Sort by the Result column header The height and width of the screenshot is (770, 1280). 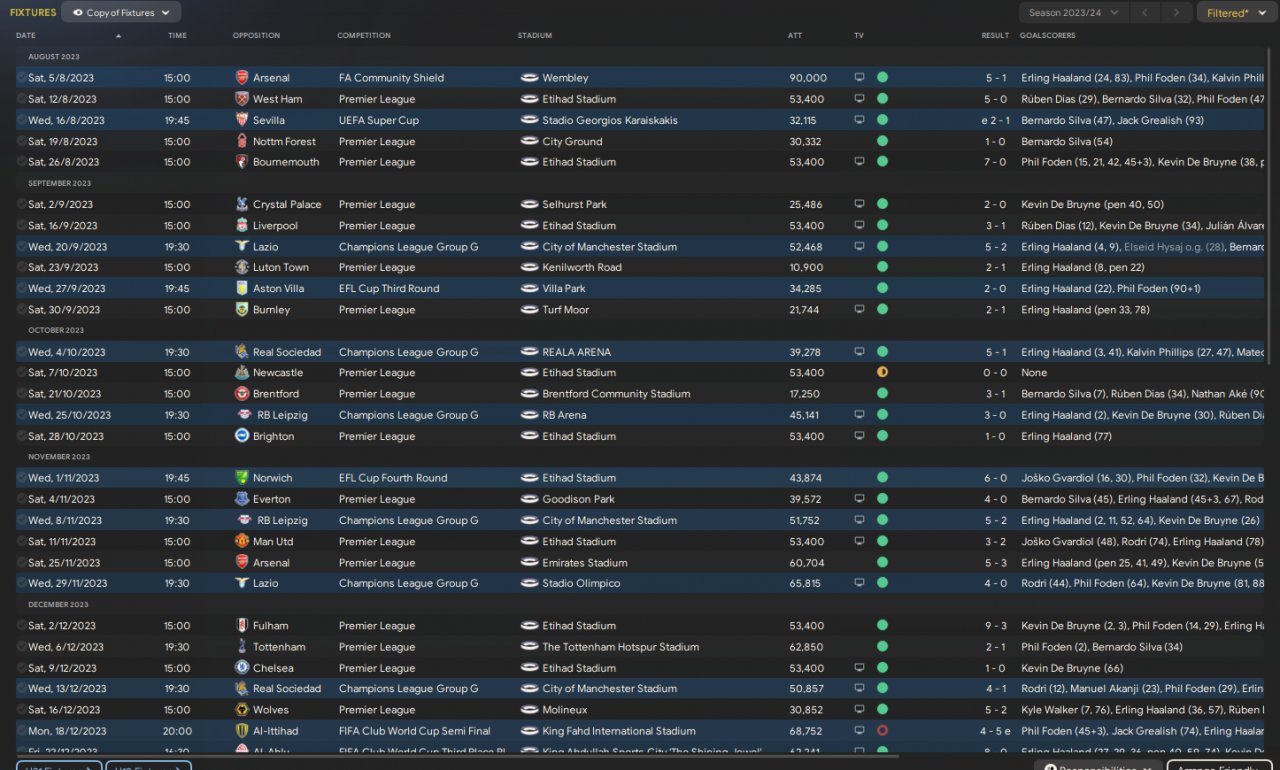click(x=995, y=36)
